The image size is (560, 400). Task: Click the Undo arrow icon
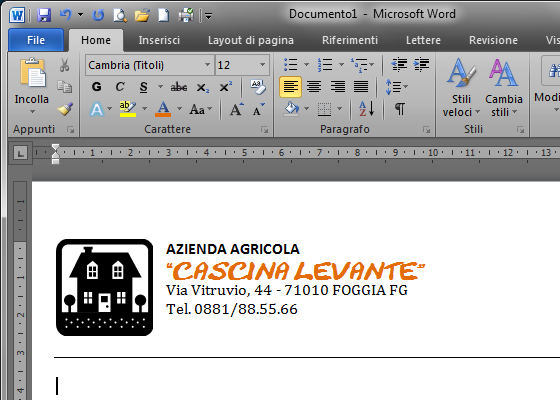[x=66, y=15]
